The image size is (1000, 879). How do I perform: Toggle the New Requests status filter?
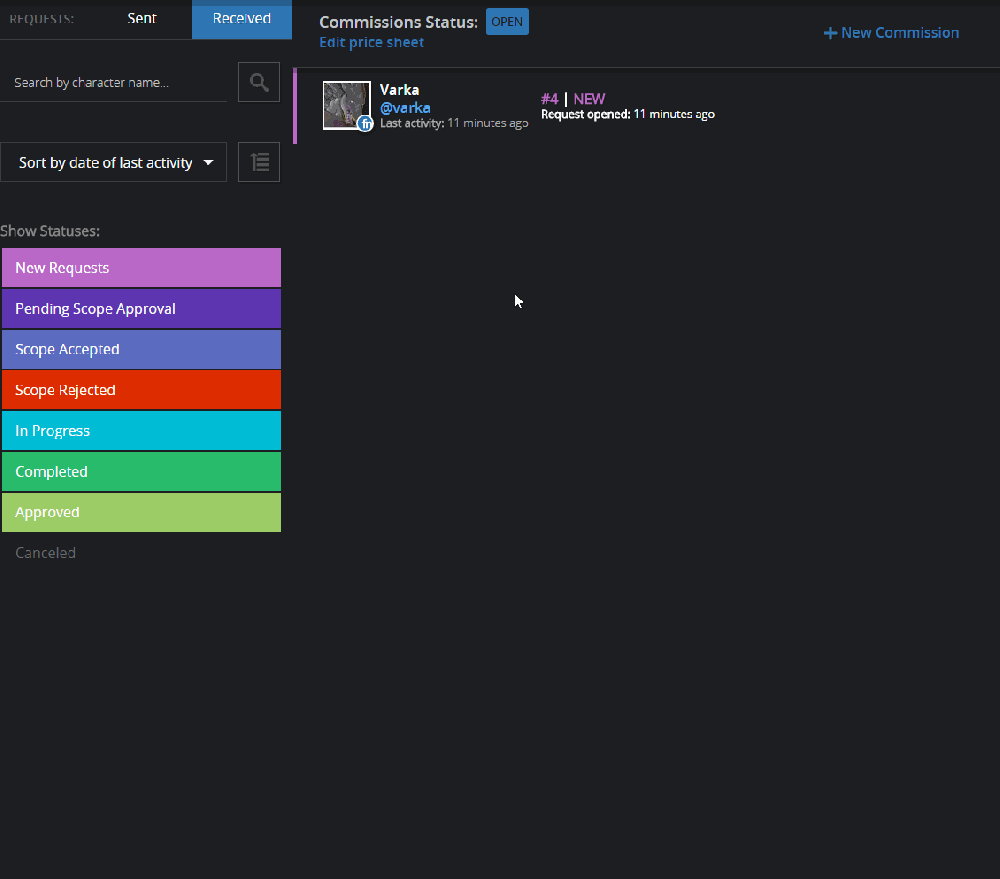point(141,268)
